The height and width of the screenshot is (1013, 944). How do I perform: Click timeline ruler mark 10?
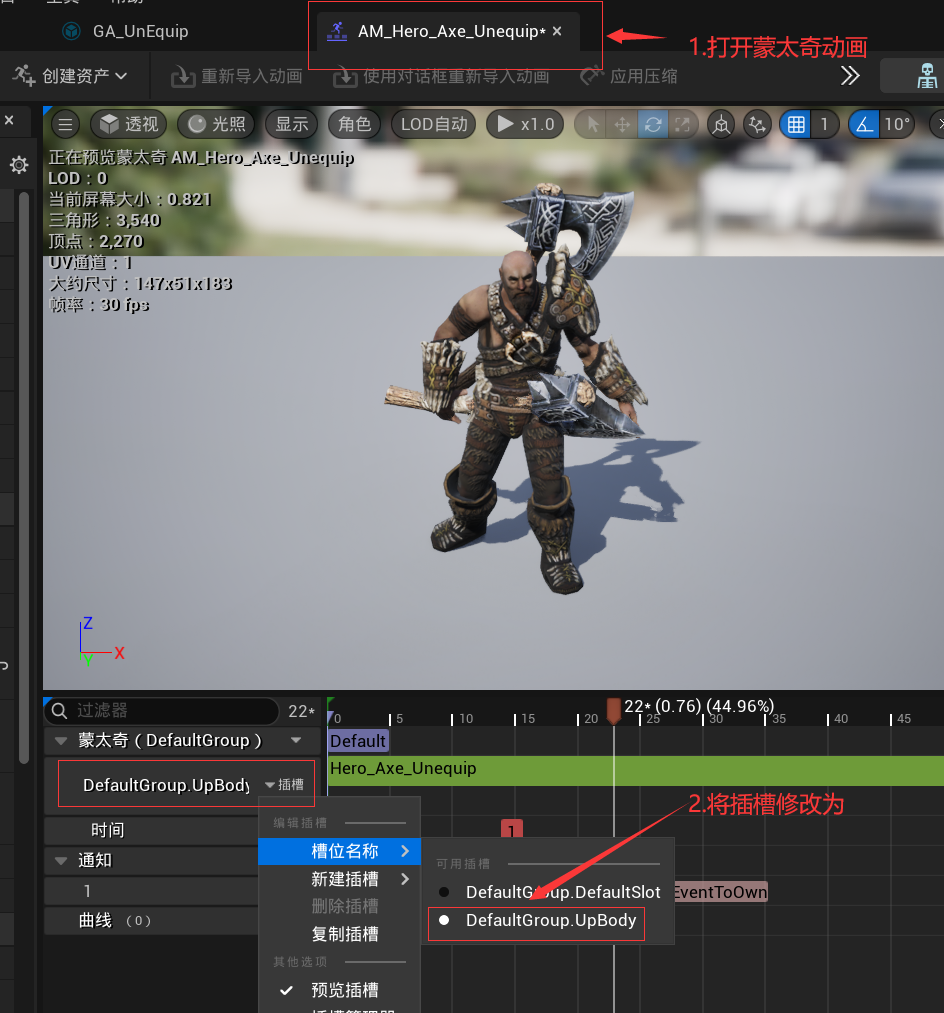pos(465,718)
